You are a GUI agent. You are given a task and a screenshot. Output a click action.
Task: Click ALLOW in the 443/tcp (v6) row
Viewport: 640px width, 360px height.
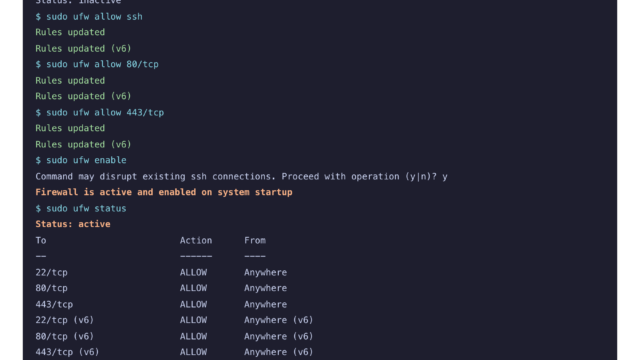tap(193, 352)
